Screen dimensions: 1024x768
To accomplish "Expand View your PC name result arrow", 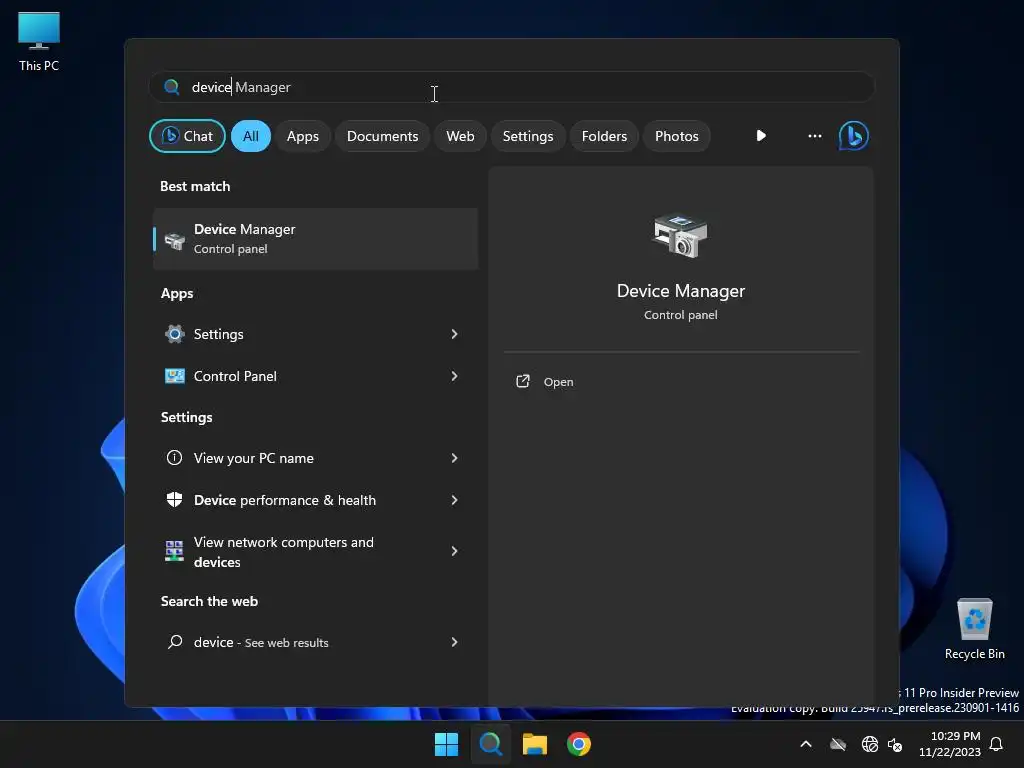I will (x=455, y=458).
